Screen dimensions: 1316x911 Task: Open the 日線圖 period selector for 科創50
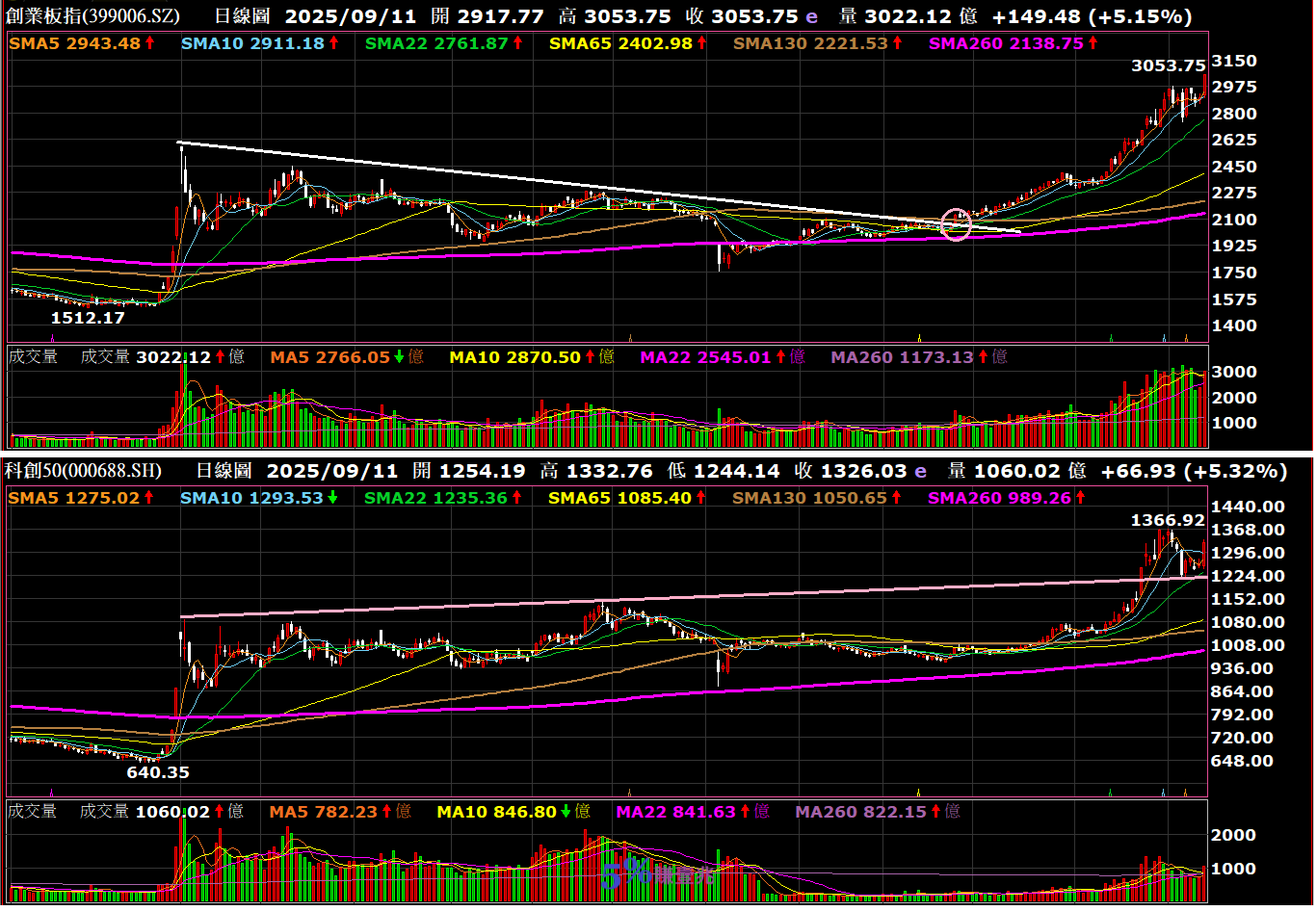click(224, 472)
